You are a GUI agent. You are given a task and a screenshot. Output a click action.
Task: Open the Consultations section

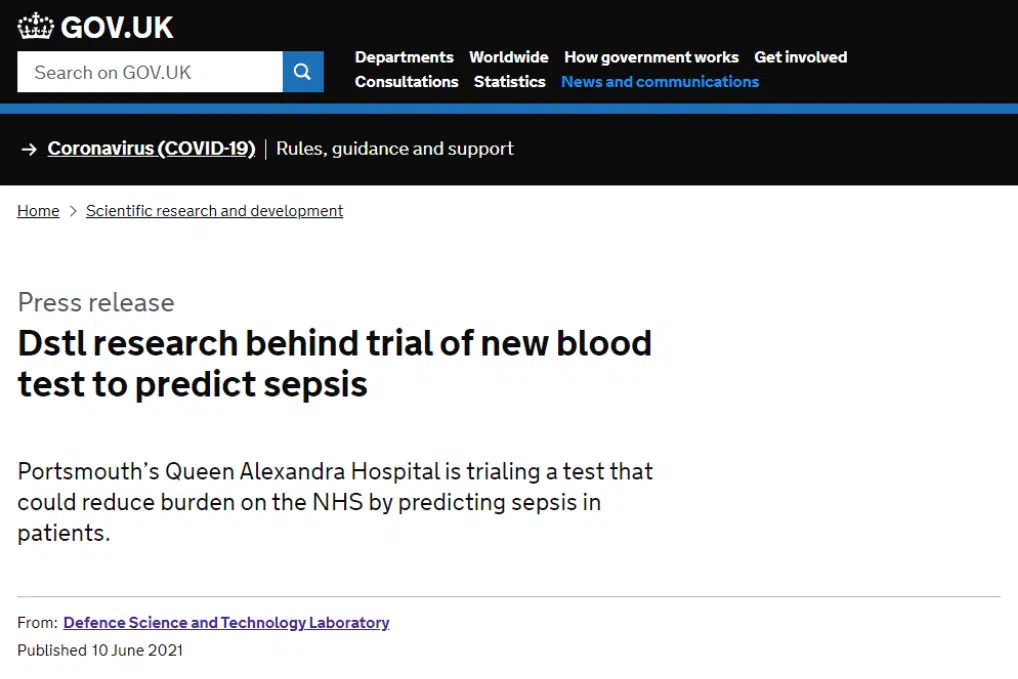tap(406, 82)
